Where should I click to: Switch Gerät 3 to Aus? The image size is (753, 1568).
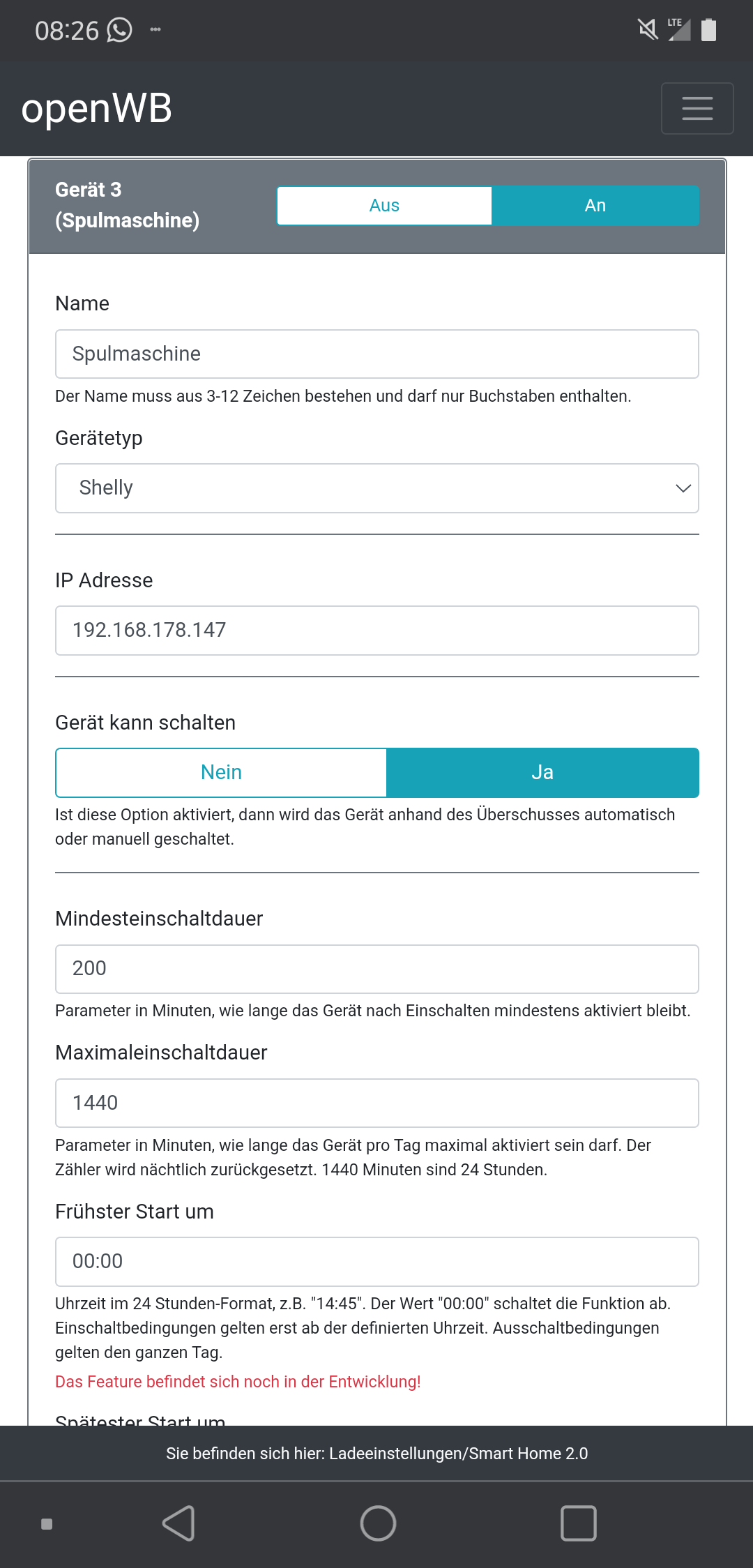click(x=384, y=206)
